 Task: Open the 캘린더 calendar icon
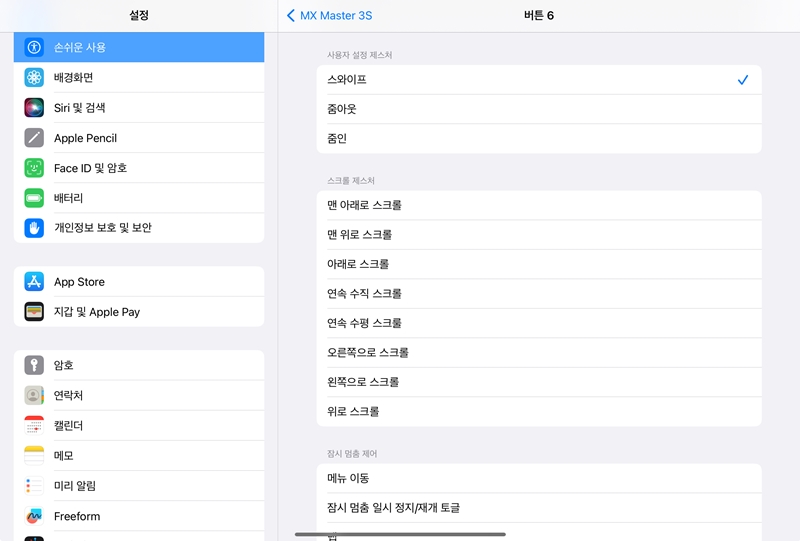point(34,426)
